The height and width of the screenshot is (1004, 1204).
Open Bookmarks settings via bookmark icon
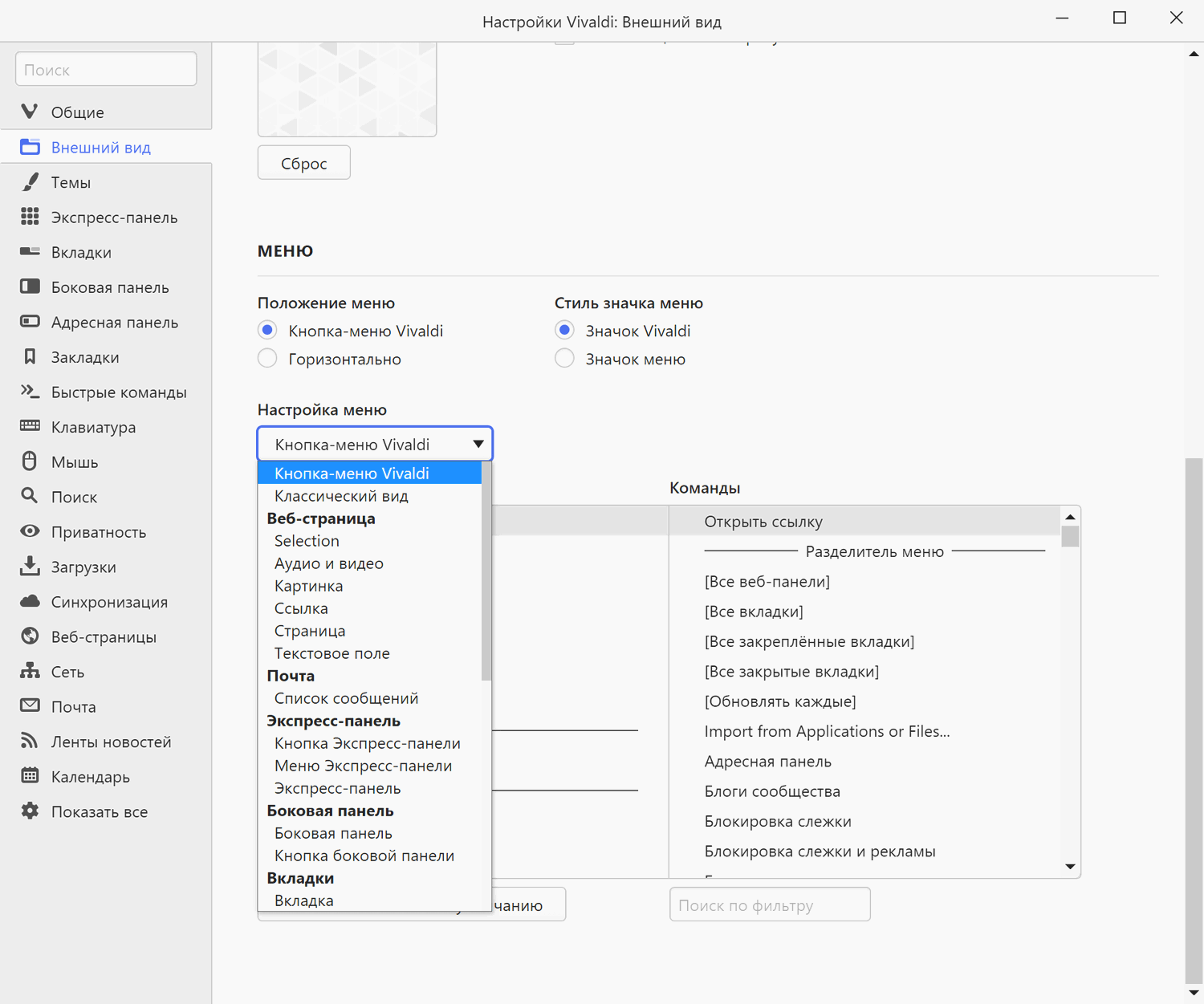point(30,357)
